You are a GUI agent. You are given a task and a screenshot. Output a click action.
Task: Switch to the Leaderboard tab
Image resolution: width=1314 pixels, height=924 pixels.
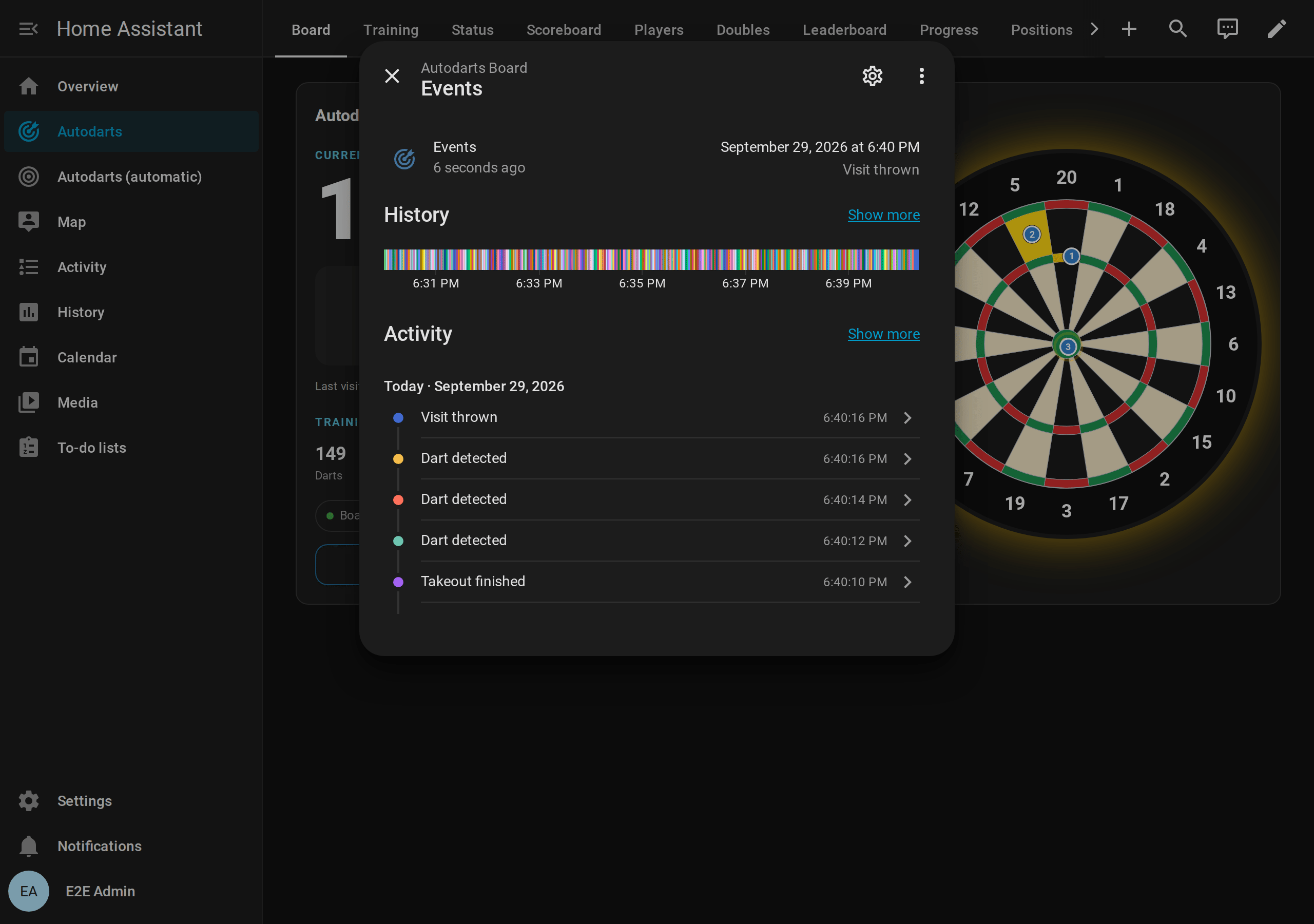(844, 30)
